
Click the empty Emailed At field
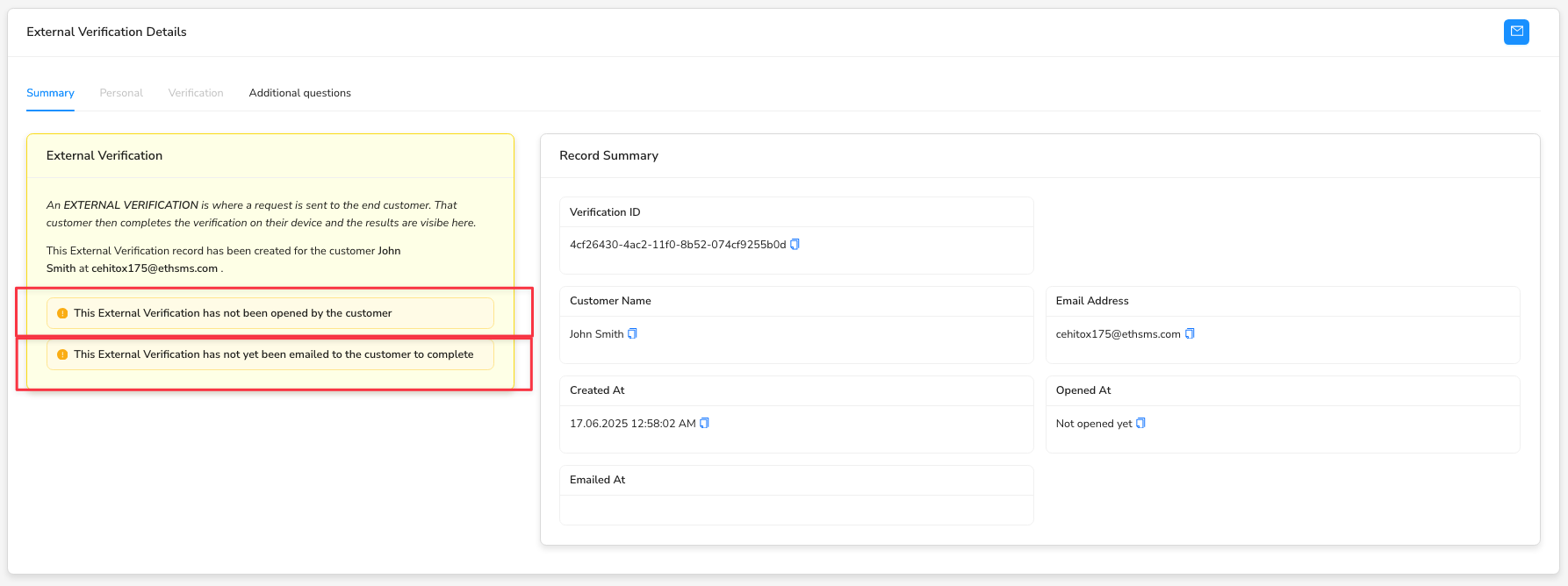click(795, 510)
